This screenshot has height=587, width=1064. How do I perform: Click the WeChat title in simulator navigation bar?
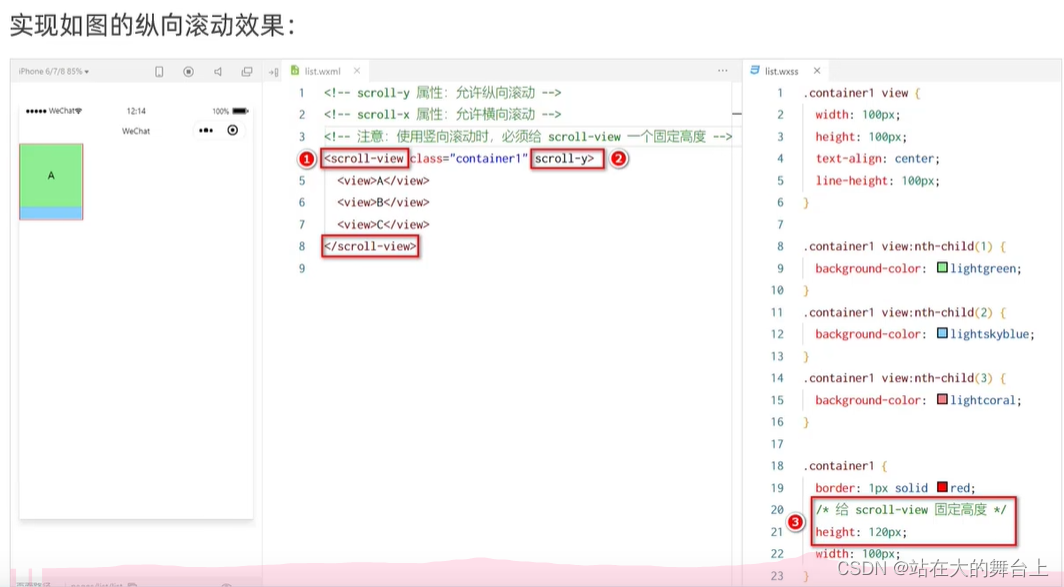pyautogui.click(x=136, y=131)
